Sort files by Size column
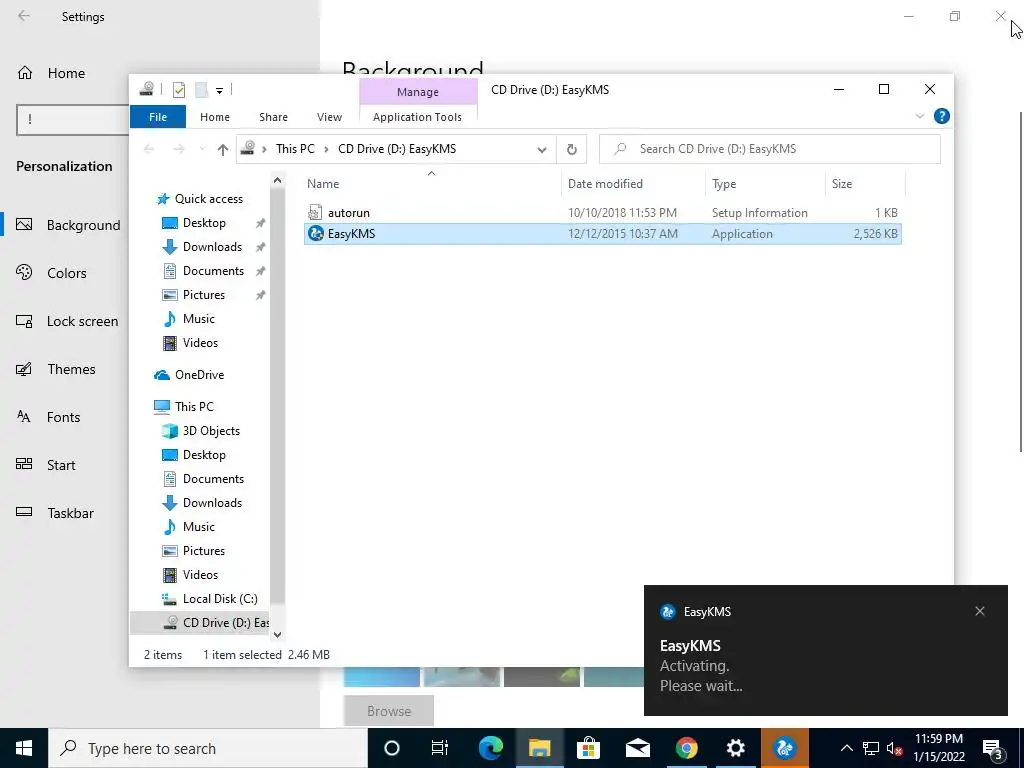This screenshot has height=768, width=1024. coord(865,184)
